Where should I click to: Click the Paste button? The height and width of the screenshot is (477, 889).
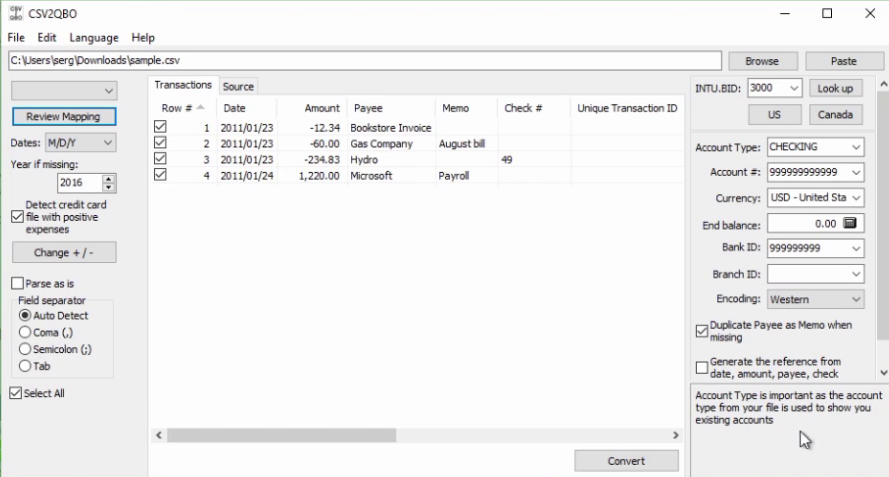click(844, 61)
